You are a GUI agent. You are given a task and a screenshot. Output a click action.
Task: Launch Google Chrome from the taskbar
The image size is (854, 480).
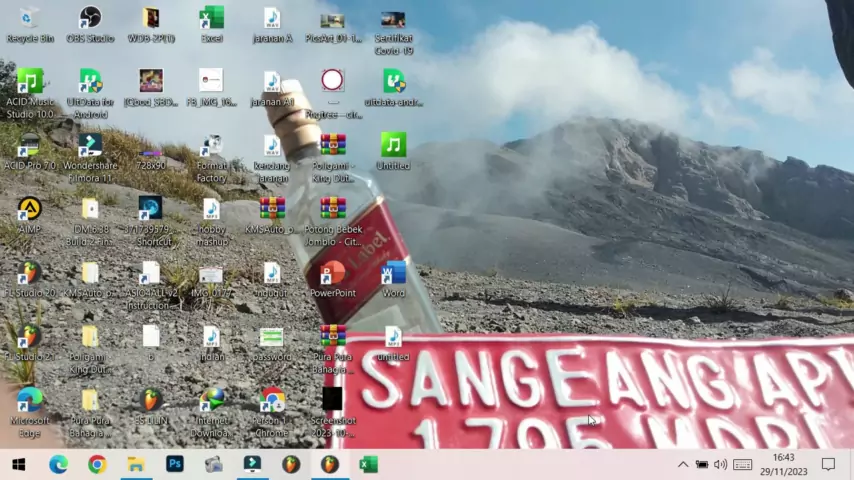(97, 464)
